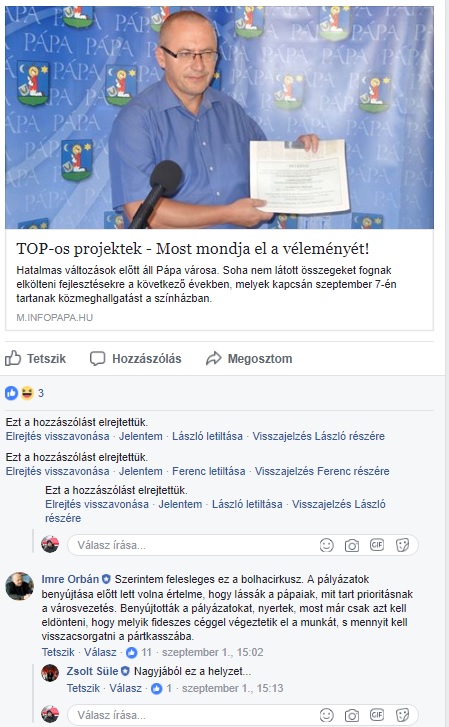Open the laughing haha reaction icon
Viewport: 449px width, 727px height.
coord(27,393)
